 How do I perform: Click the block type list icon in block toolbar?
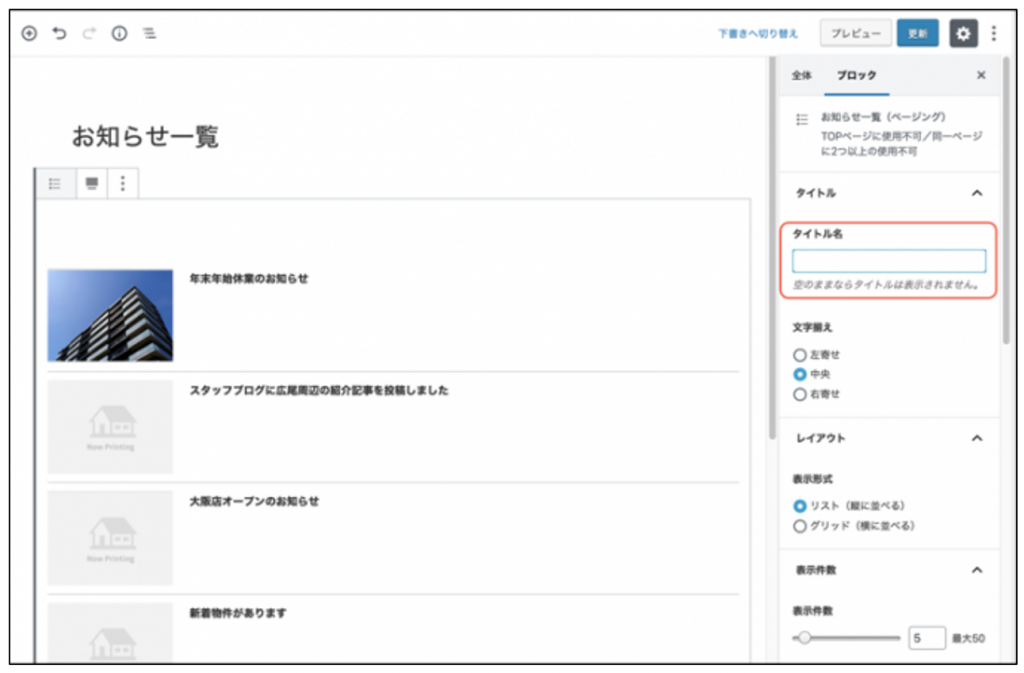[x=56, y=183]
